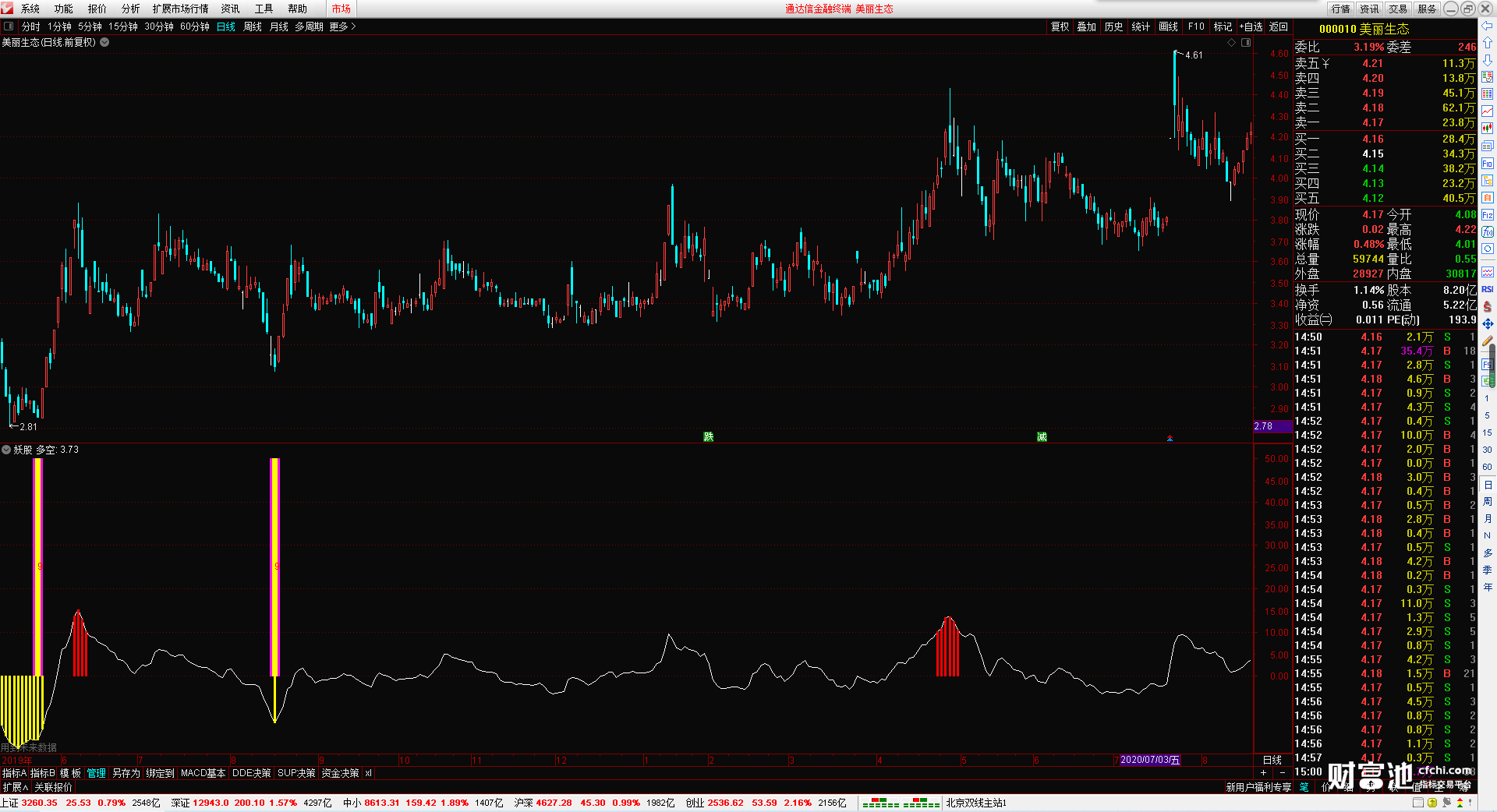This screenshot has width=1497, height=812.
Task: Click the down arrow icon in right sidebar
Action: tap(1488, 60)
